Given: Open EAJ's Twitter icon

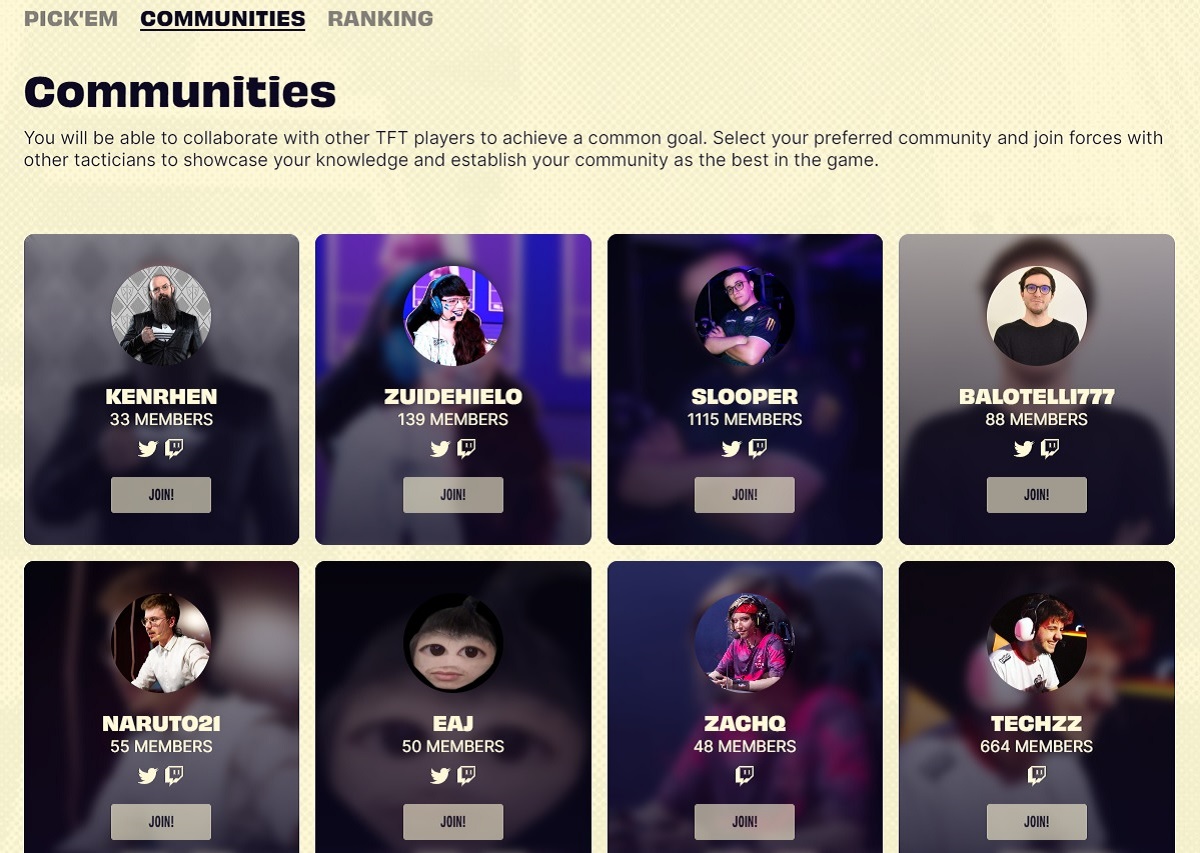Looking at the screenshot, I should point(440,776).
